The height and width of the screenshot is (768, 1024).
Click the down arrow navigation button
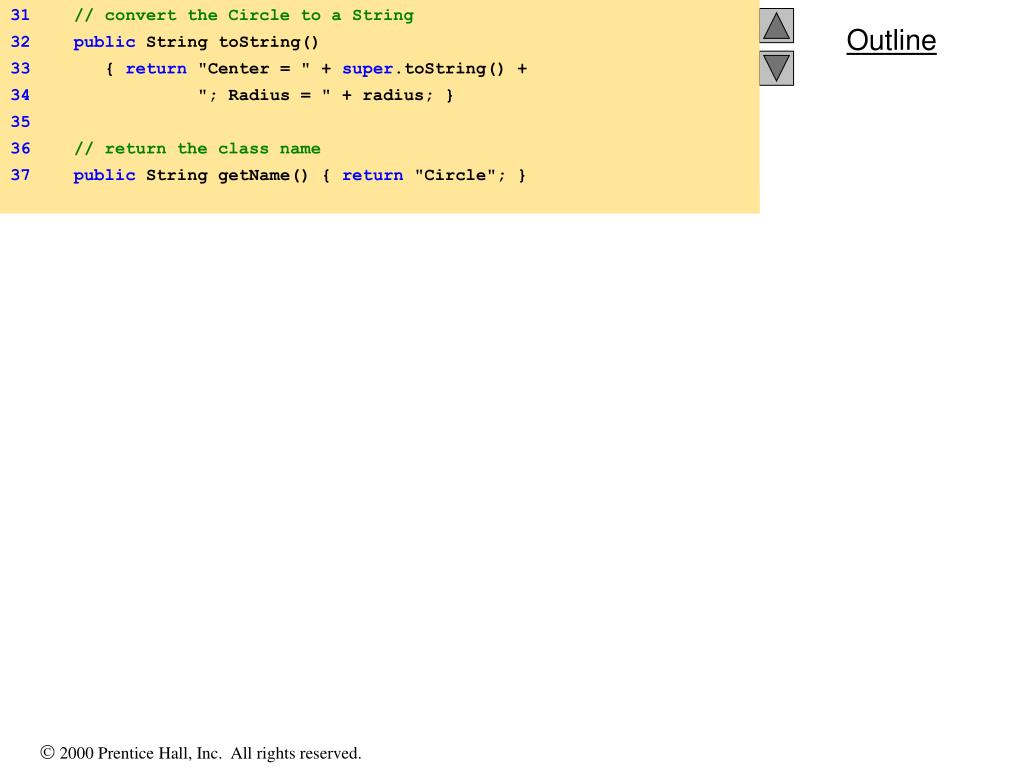tap(776, 69)
